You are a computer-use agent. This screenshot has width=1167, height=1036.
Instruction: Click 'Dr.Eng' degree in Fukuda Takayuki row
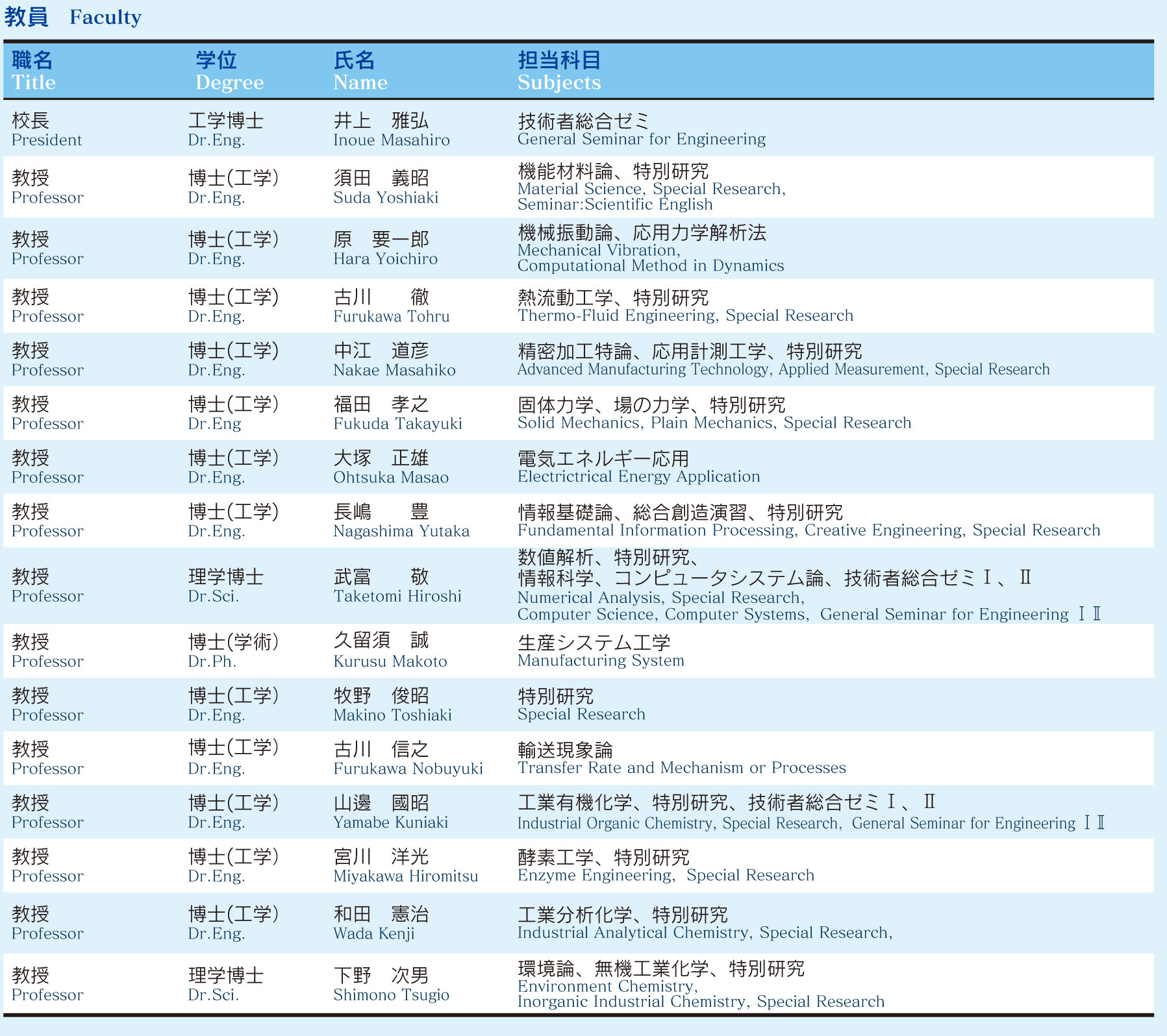point(214,425)
